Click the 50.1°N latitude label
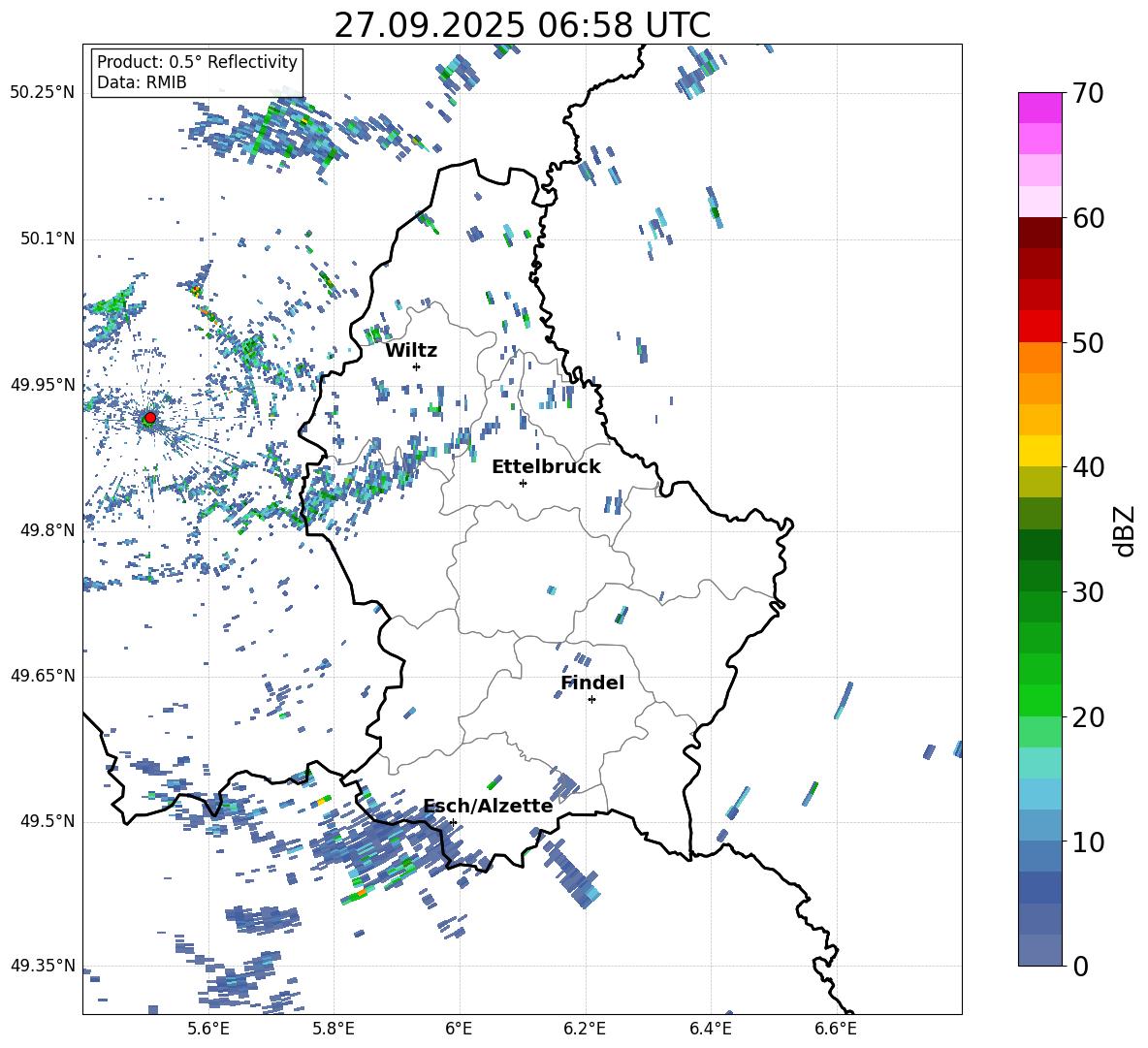Screen dimensions: 1148x1048 [48, 239]
